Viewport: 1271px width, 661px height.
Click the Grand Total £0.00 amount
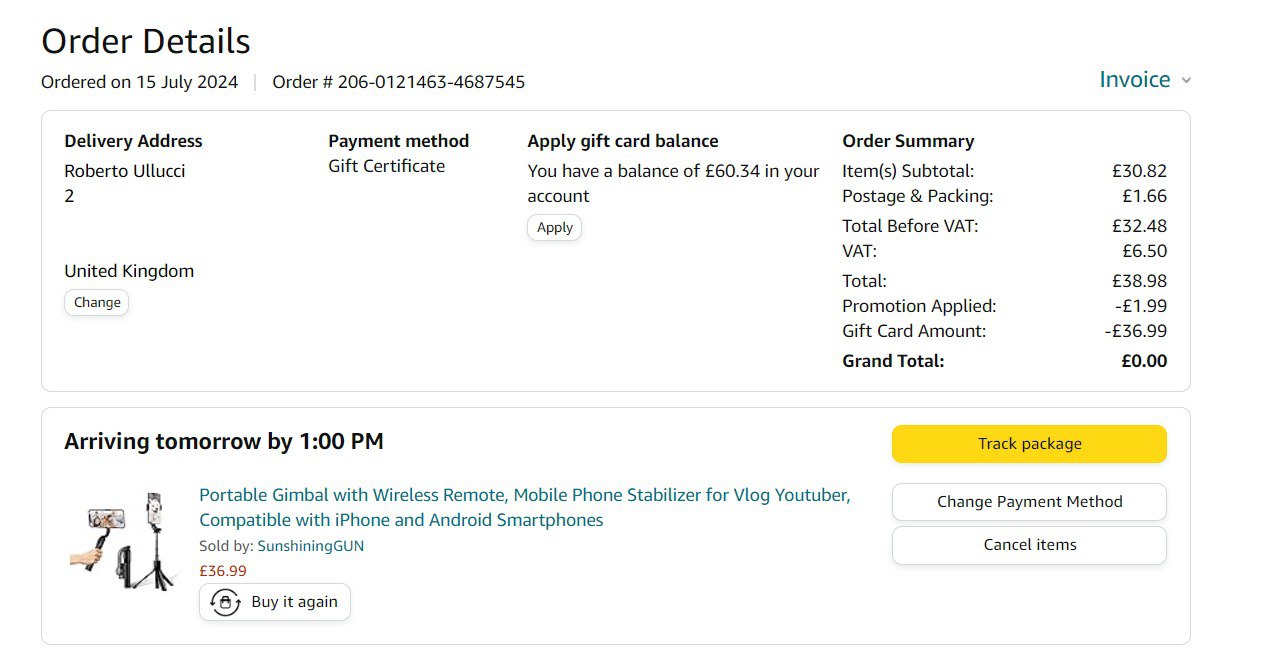pyautogui.click(x=1143, y=361)
